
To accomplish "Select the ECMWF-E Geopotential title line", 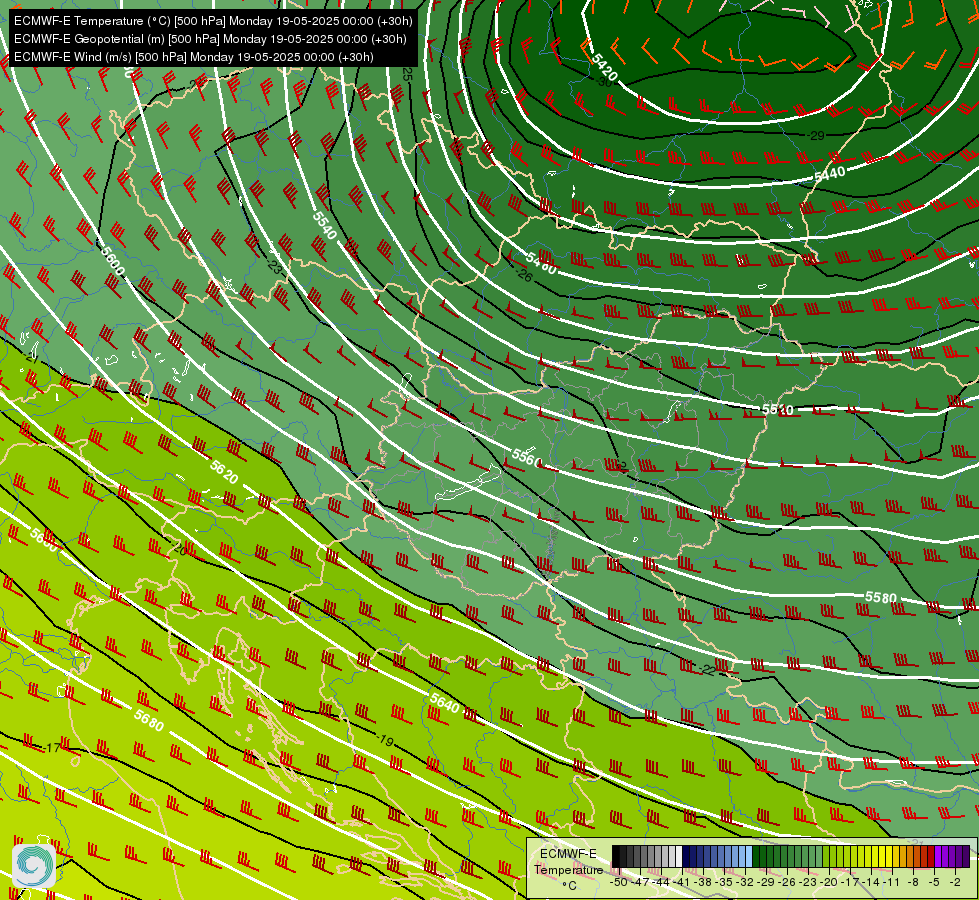I will coord(210,39).
